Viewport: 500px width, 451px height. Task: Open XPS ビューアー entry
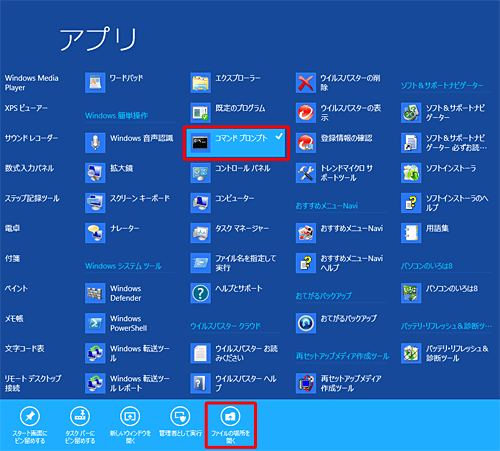26,108
